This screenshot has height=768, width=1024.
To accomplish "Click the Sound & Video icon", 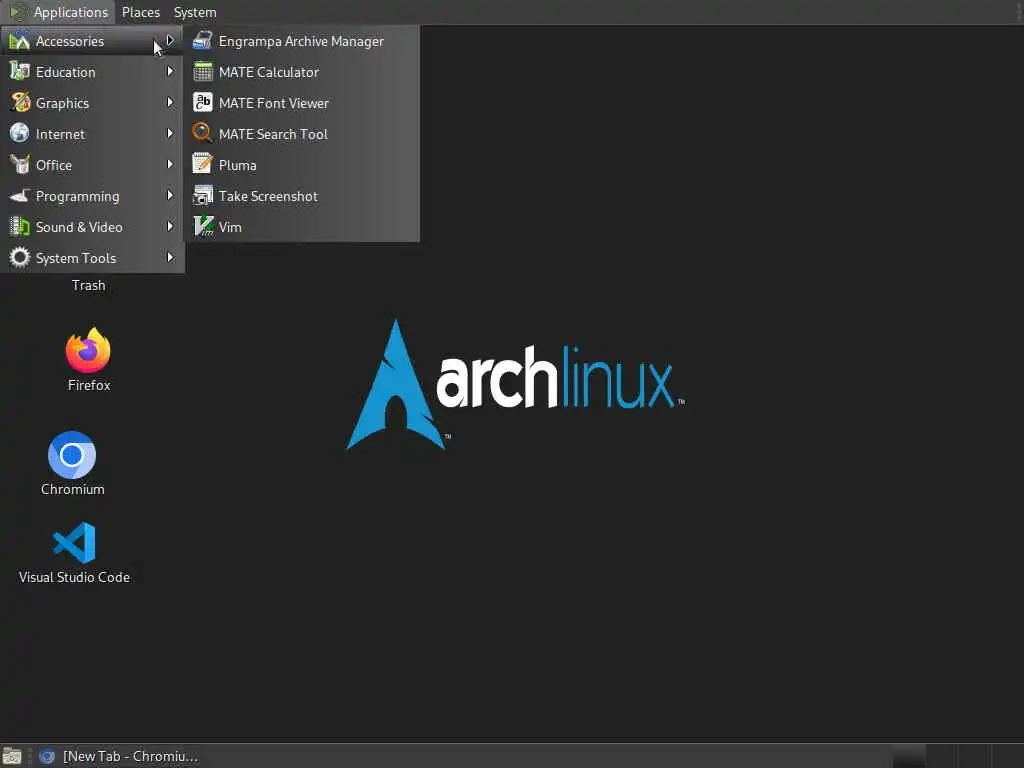I will point(20,226).
